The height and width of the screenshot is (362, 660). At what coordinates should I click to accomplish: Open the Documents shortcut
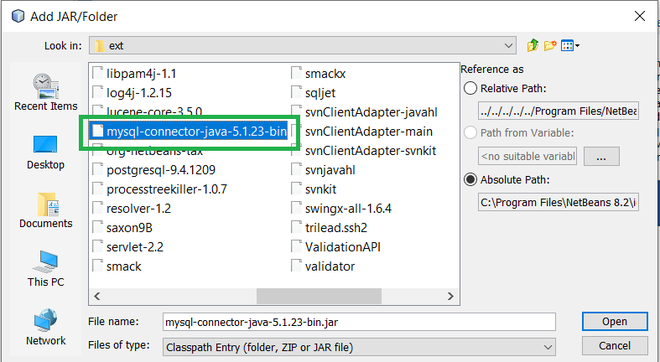click(46, 210)
